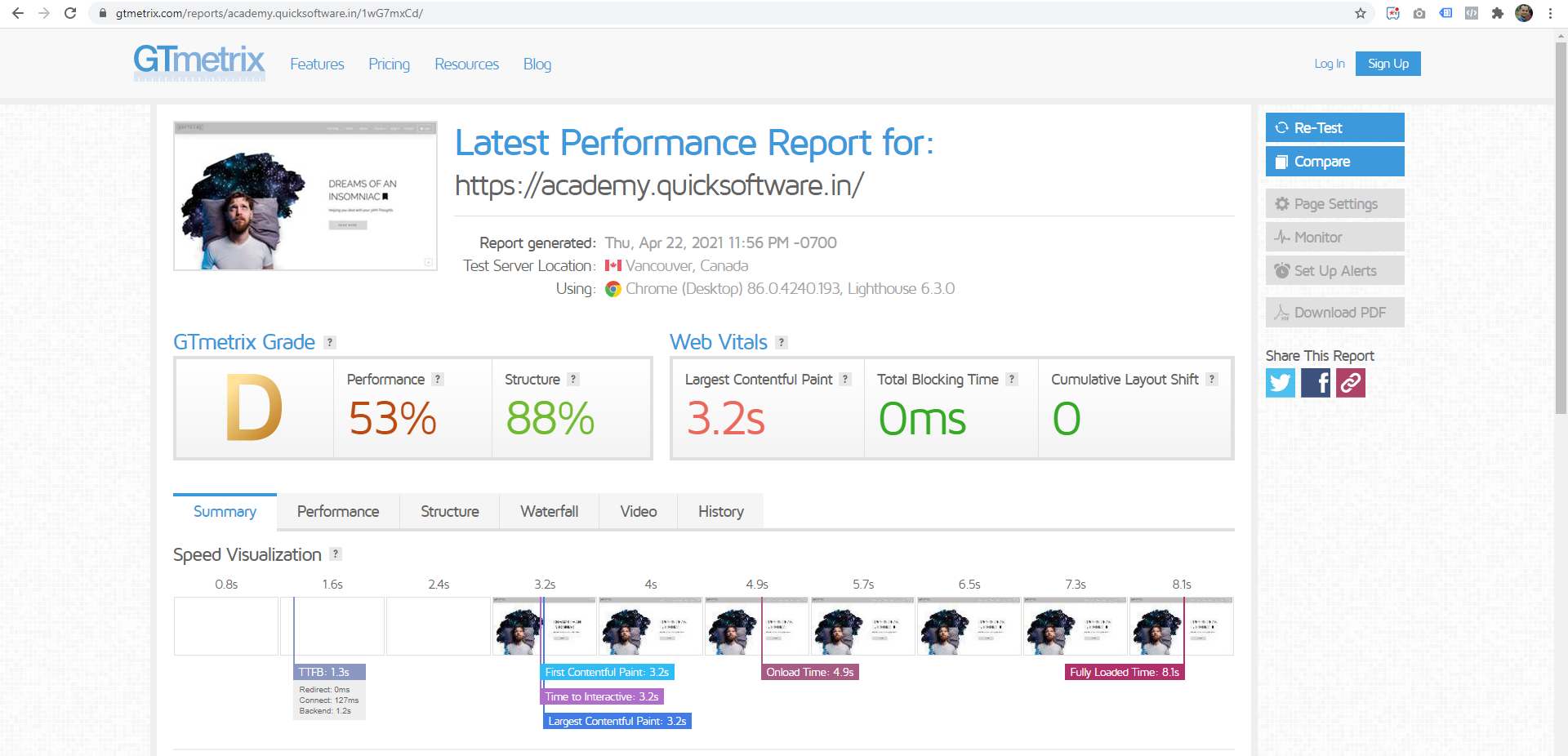The width and height of the screenshot is (1568, 756).
Task: Click Cumulative Layout Shift help icon
Action: coord(1212,380)
